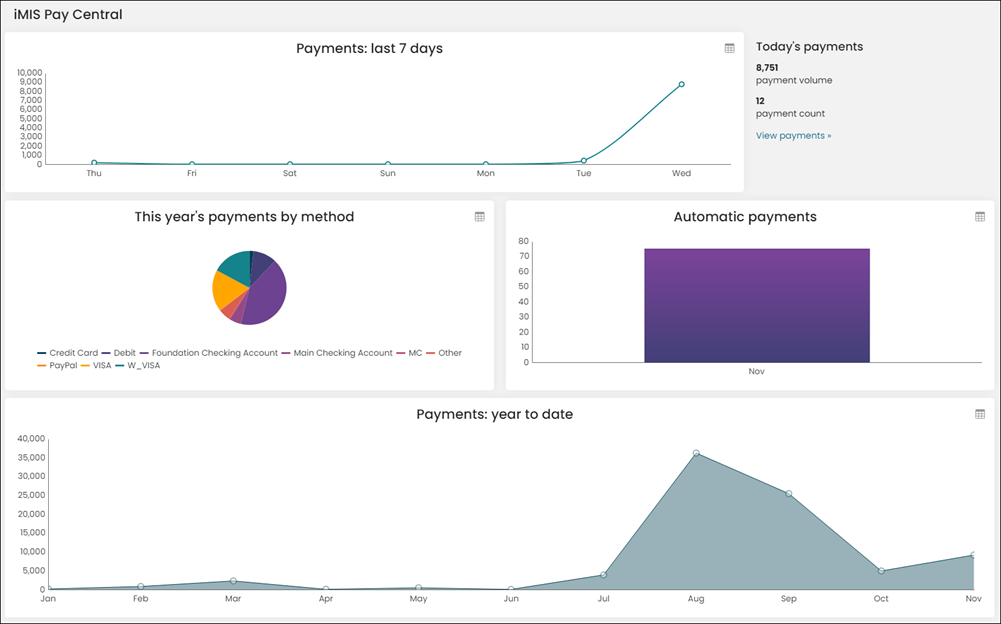Open the View payments link
The height and width of the screenshot is (624, 1001).
[794, 135]
